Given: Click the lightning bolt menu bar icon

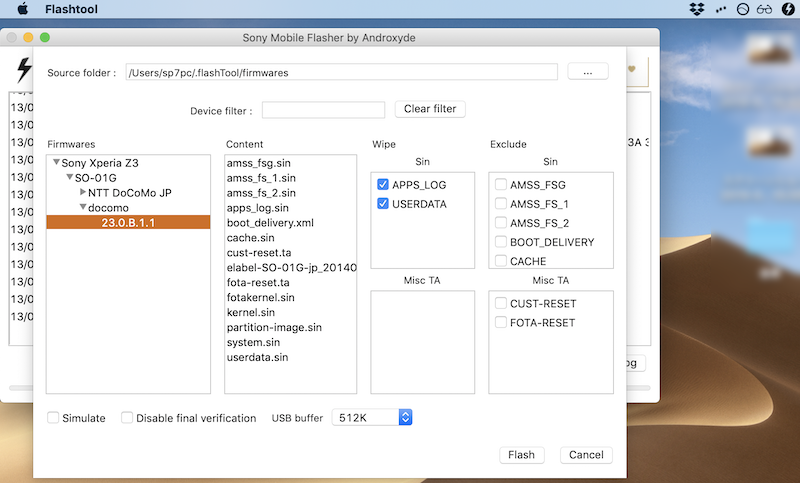Looking at the screenshot, I should click(x=790, y=9).
